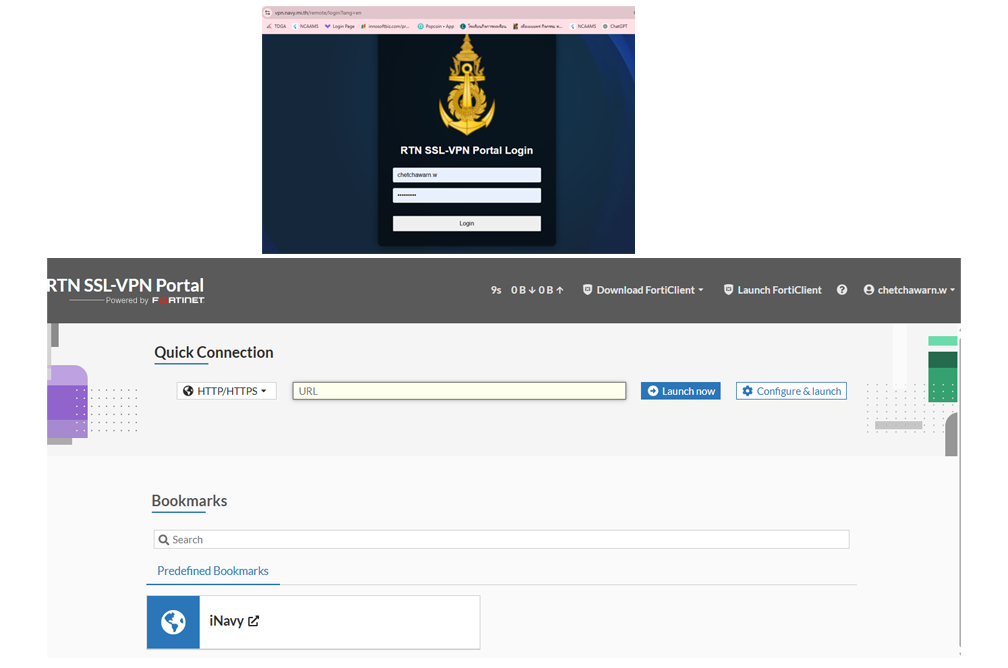
Task: Click the Configure & launch button
Action: [x=791, y=391]
